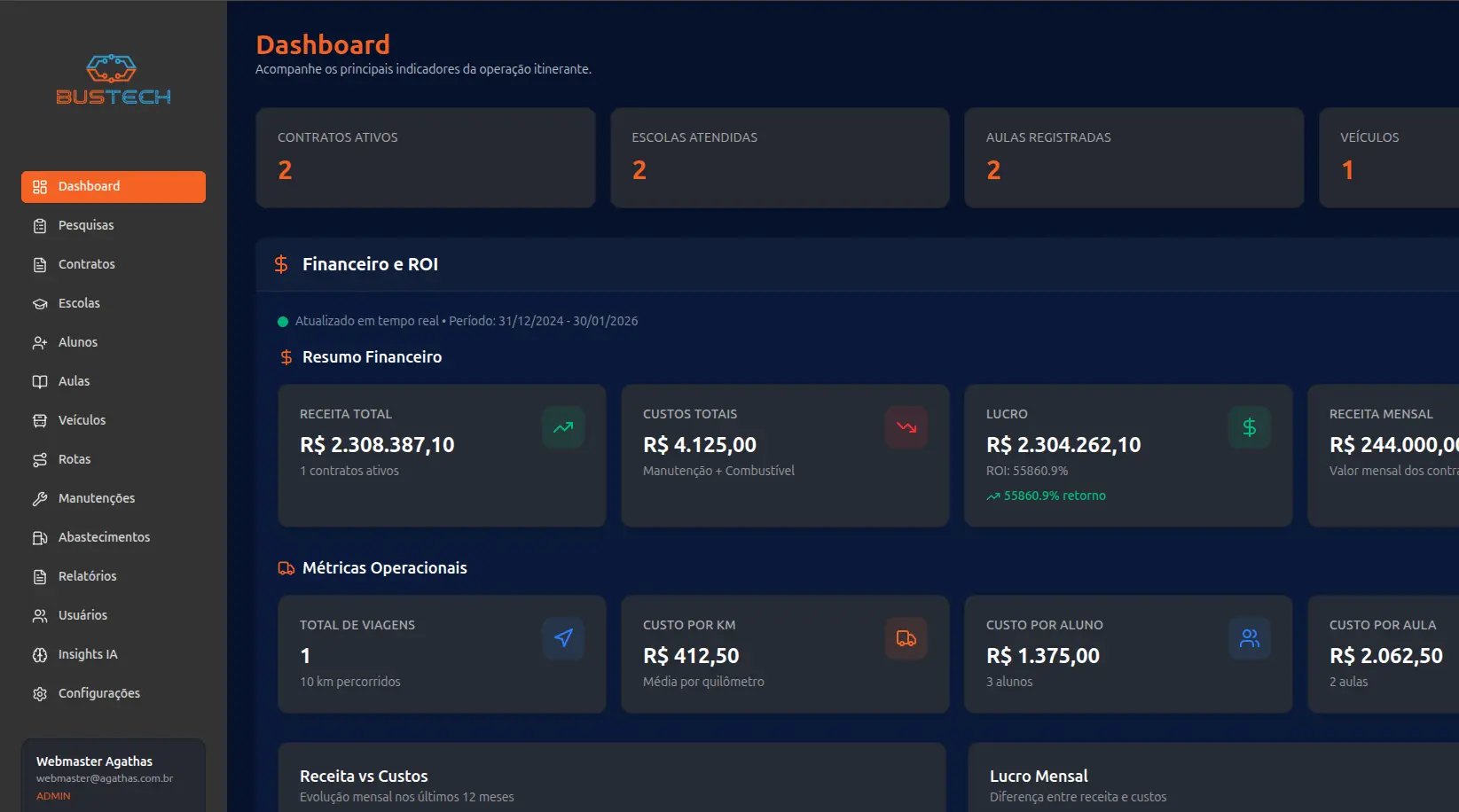1459x812 pixels.
Task: Open the Pesquisas menu item
Action: [x=86, y=225]
